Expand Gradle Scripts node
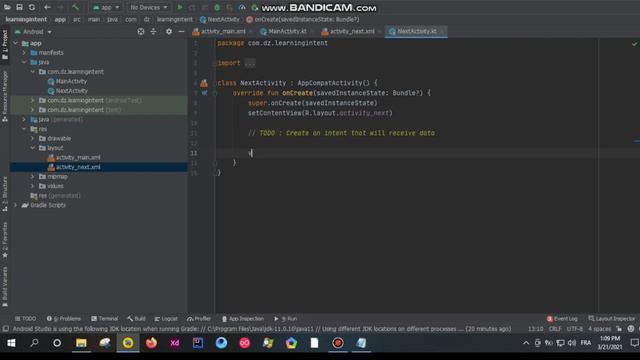640x360 pixels. [x=16, y=205]
